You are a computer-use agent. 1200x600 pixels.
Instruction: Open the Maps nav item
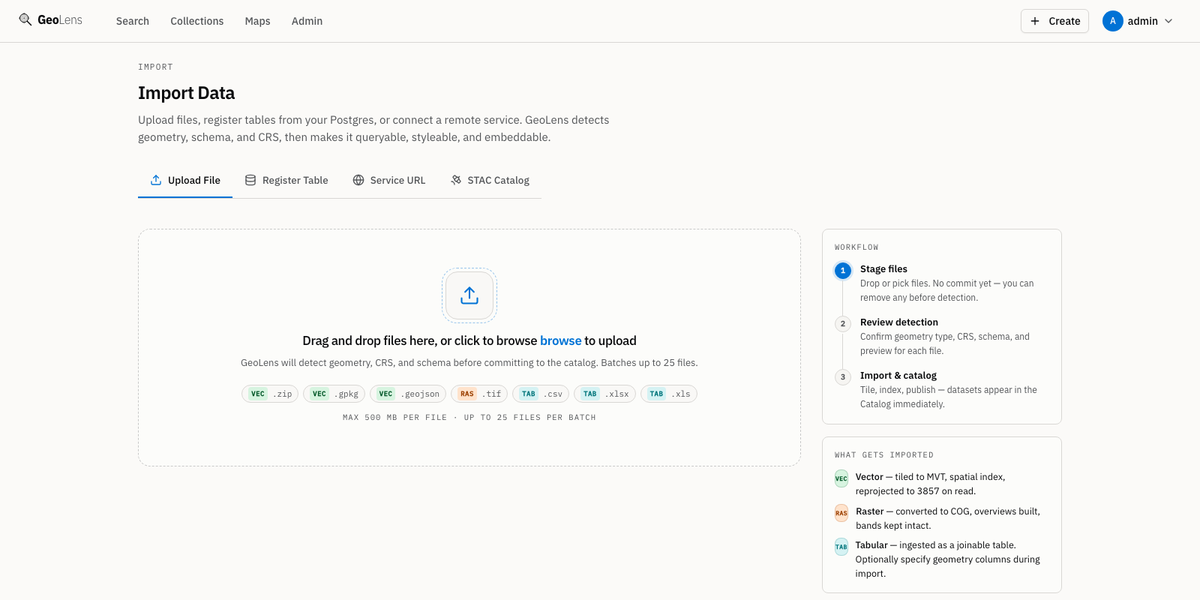pos(258,21)
